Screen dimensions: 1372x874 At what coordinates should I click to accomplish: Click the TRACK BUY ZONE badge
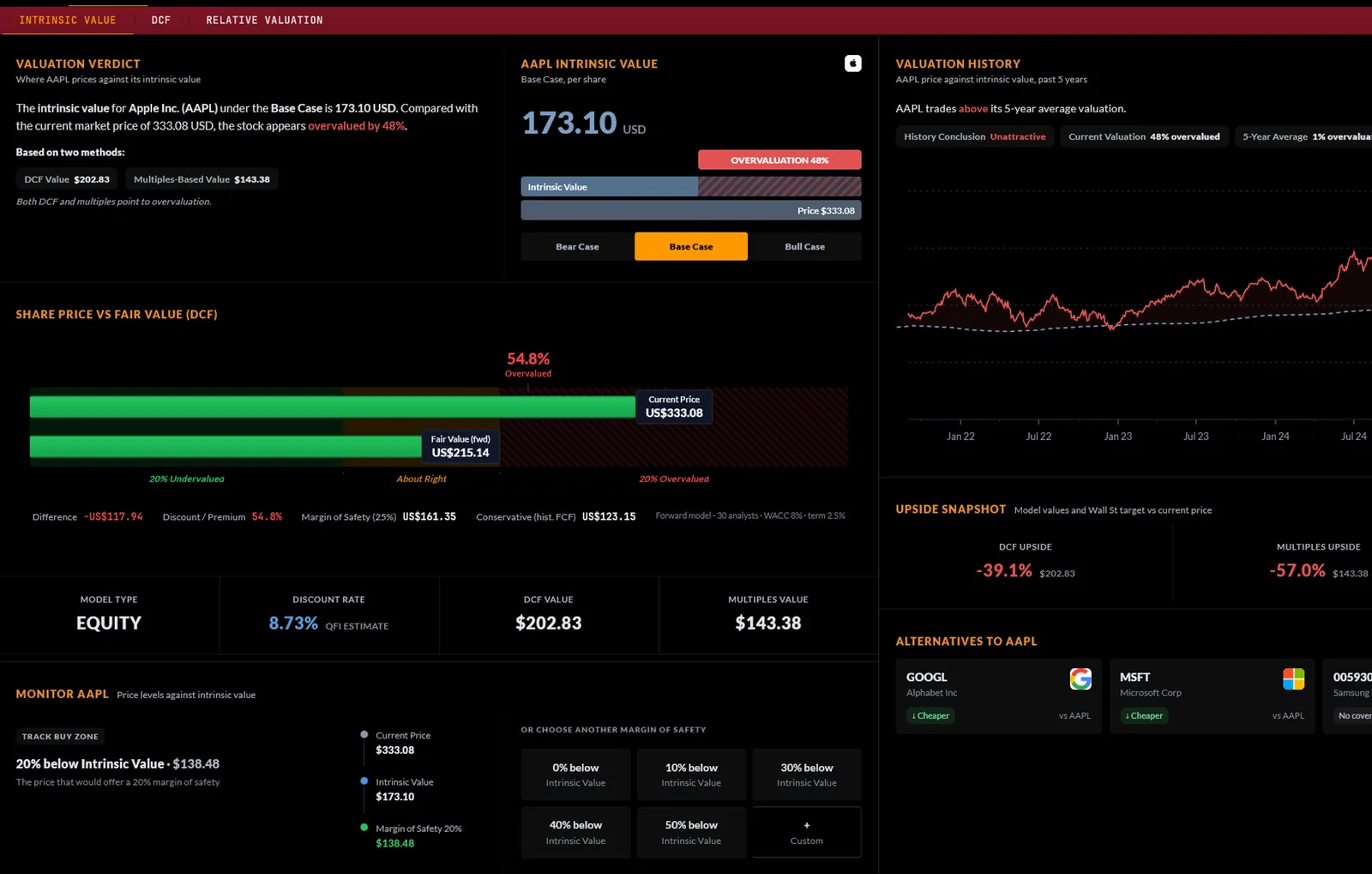(60, 736)
